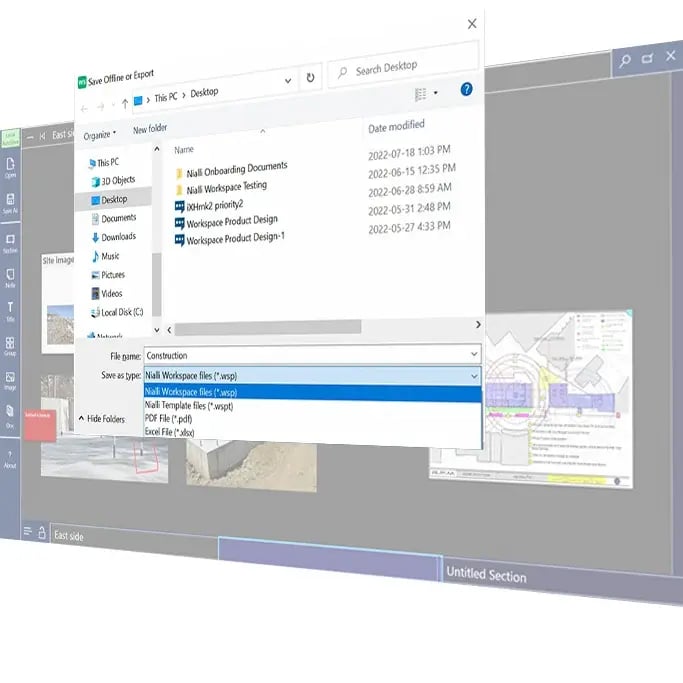The width and height of the screenshot is (683, 683).
Task: Select Workspace Product Design-1 file
Action: click(x=229, y=239)
